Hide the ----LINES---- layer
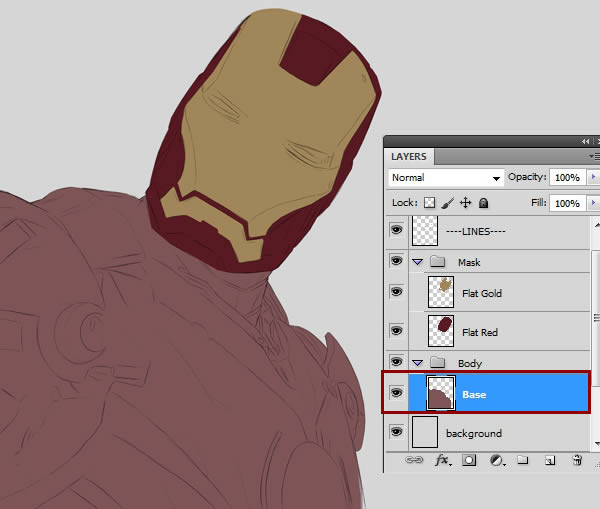This screenshot has width=600, height=509. pos(396,230)
